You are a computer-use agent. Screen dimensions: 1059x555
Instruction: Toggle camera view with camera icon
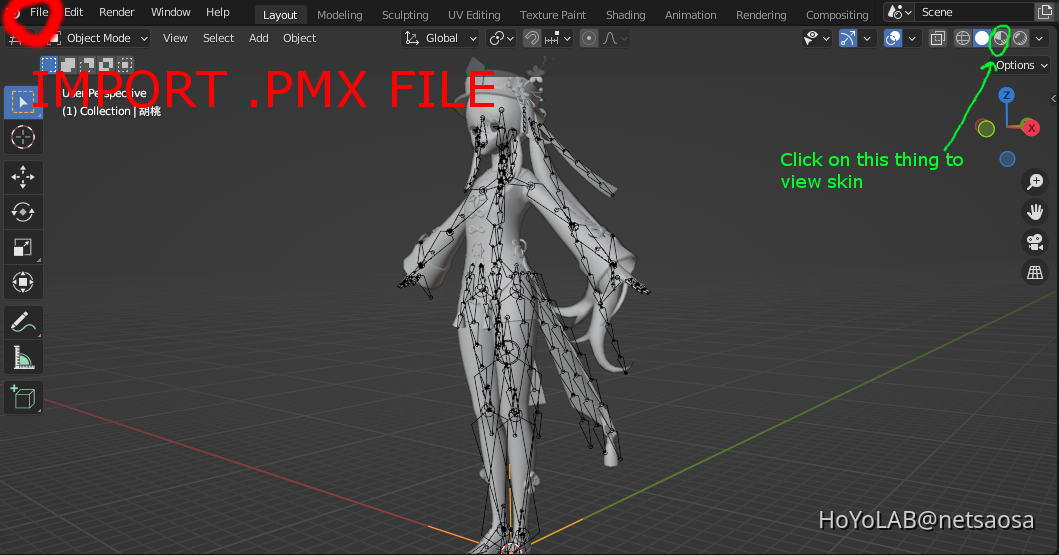pyautogui.click(x=1034, y=242)
